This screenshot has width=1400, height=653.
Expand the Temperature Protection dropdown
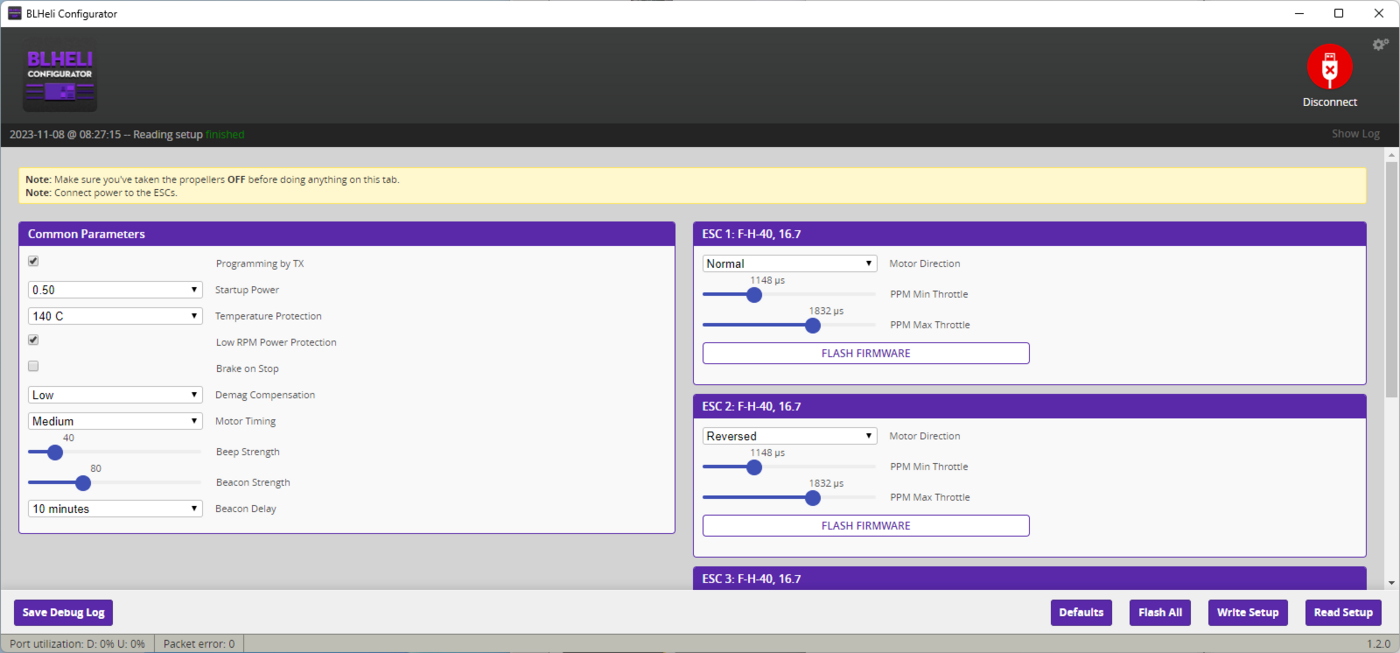click(x=115, y=316)
